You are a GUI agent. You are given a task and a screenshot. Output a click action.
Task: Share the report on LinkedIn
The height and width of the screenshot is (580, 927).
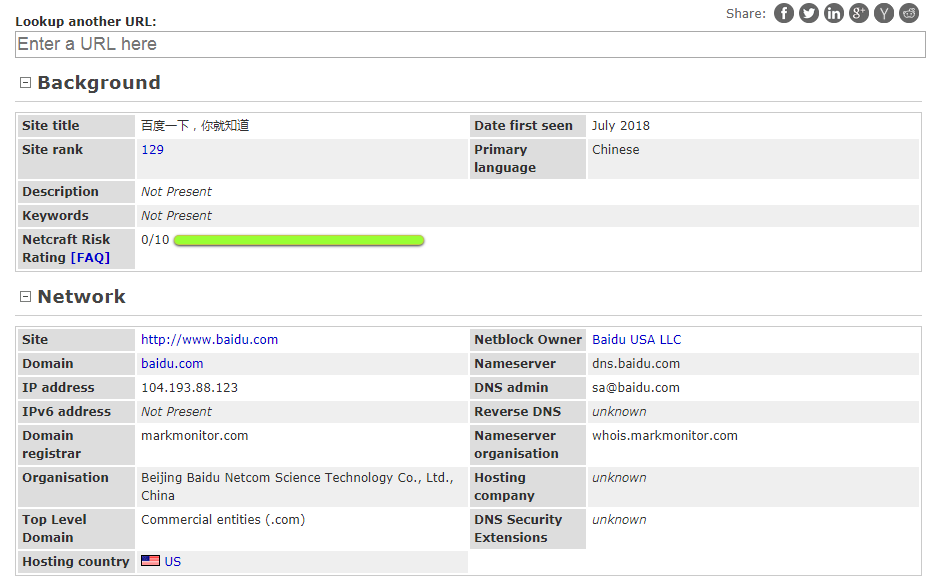[834, 13]
